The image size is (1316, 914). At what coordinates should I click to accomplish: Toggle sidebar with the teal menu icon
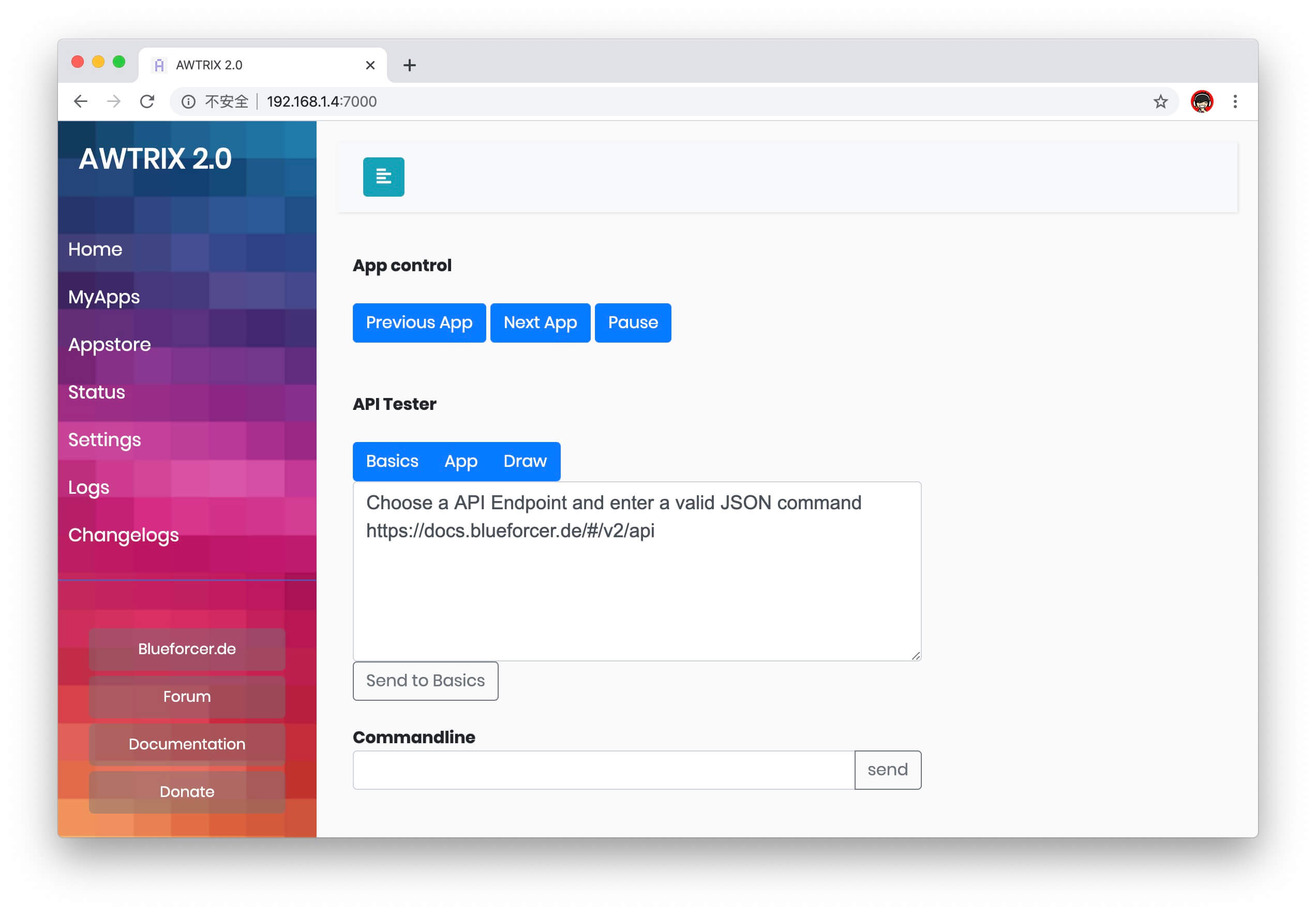[383, 176]
